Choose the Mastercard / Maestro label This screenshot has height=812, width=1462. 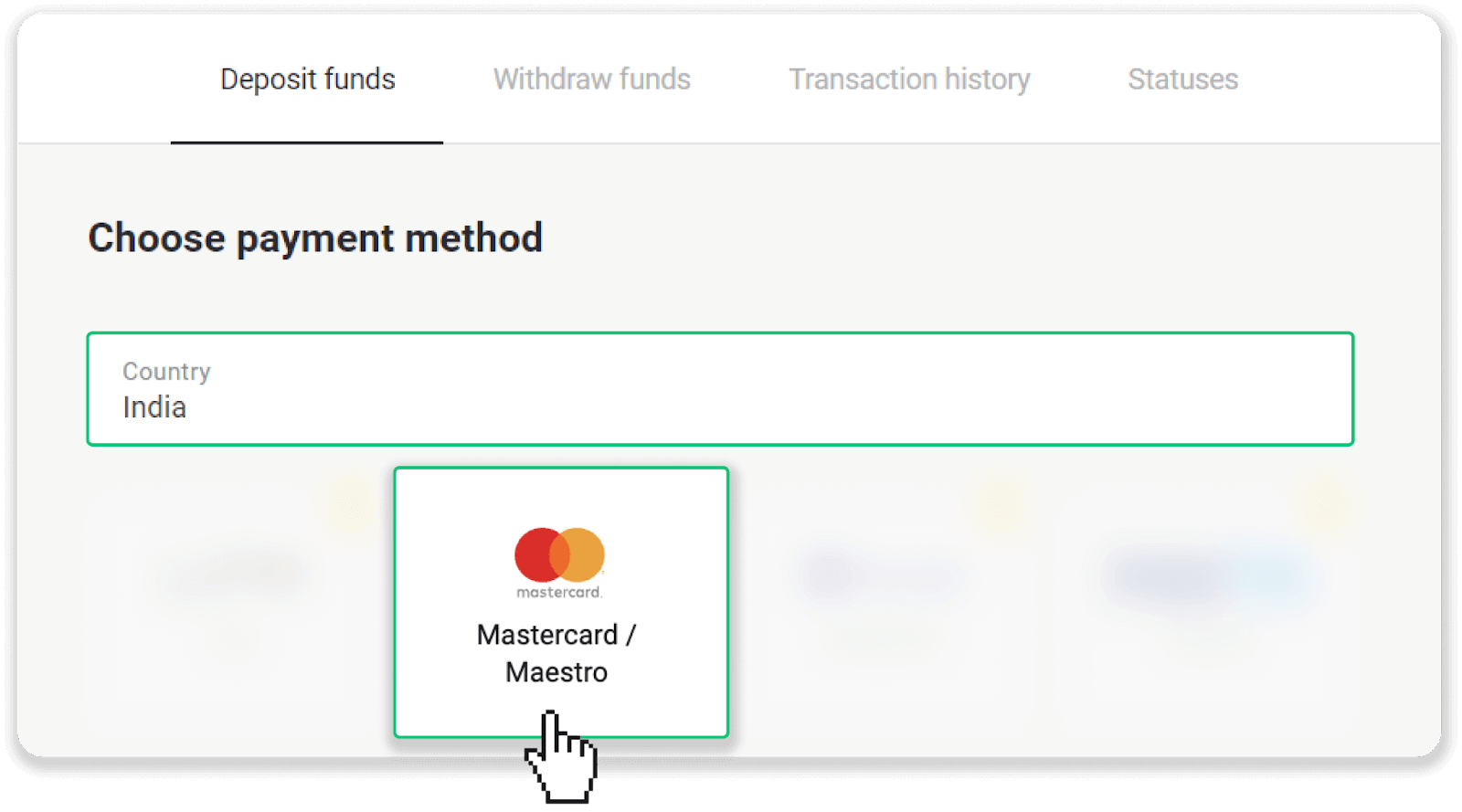point(556,653)
